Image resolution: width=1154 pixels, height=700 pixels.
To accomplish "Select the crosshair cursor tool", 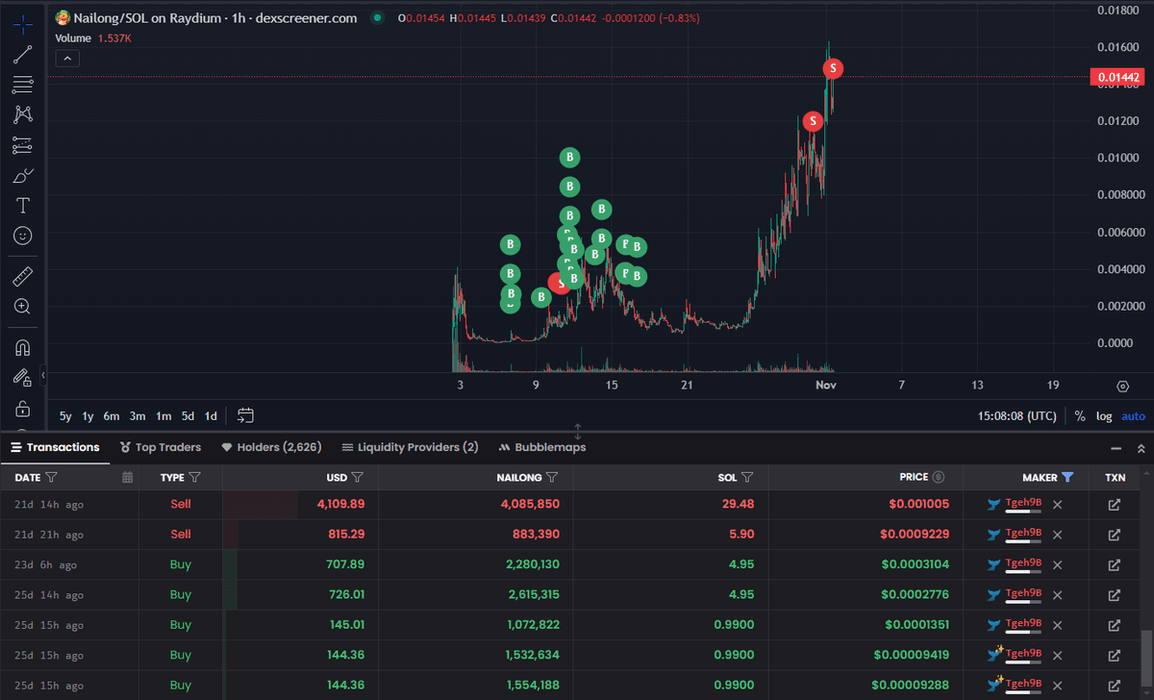I will (23, 24).
